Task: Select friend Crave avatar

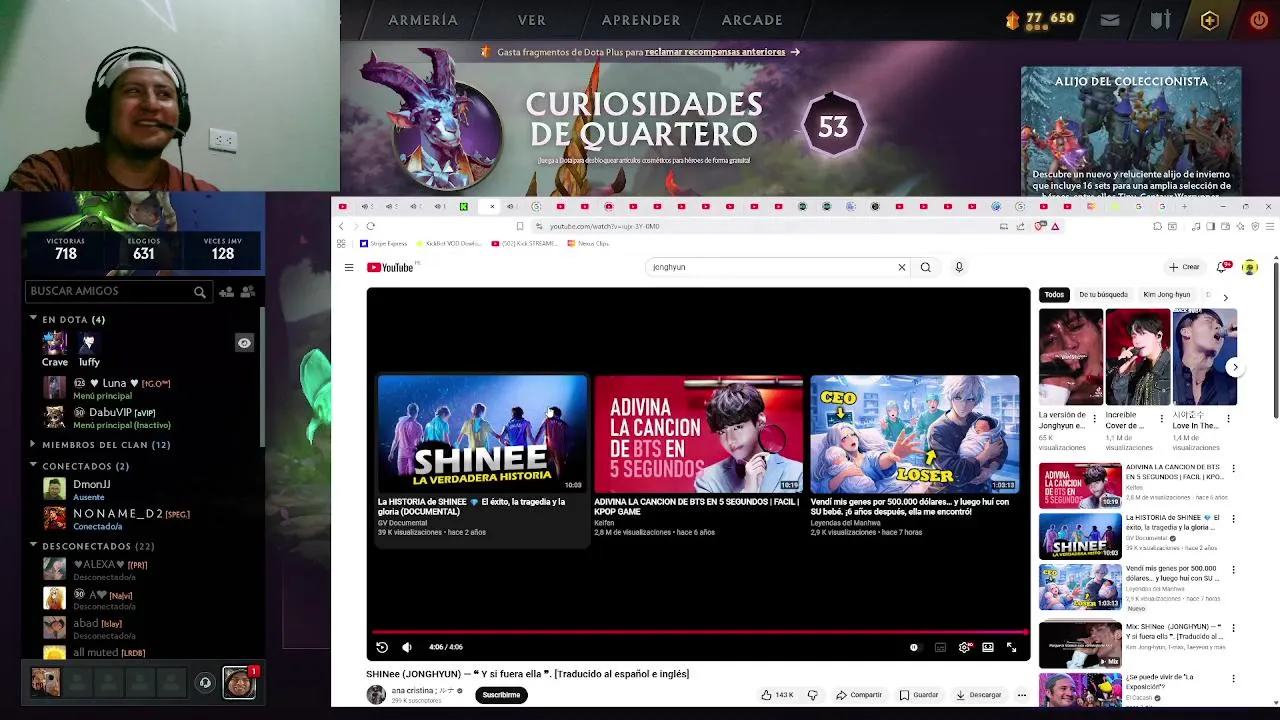Action: point(55,343)
